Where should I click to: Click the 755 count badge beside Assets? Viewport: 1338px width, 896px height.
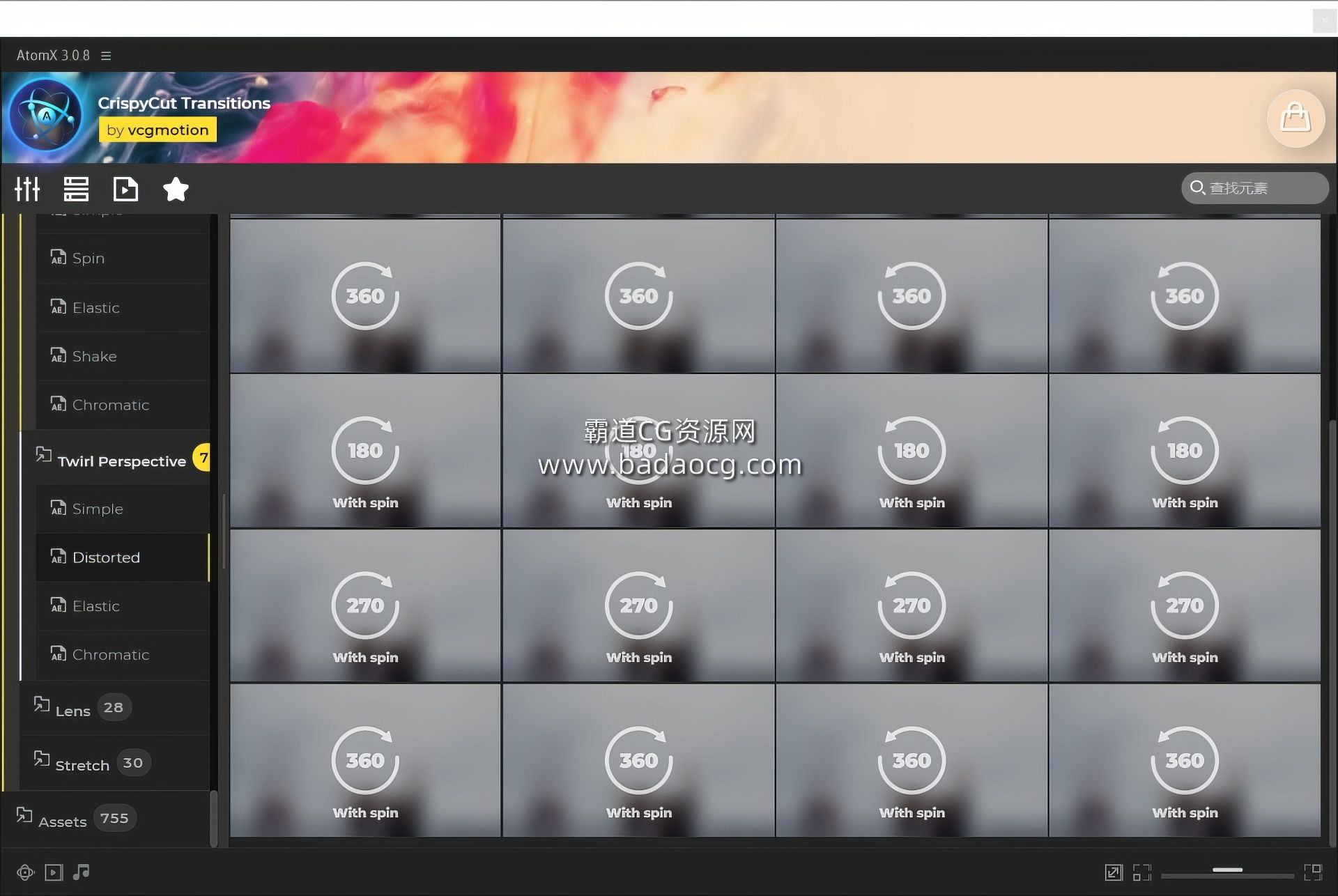coord(114,819)
